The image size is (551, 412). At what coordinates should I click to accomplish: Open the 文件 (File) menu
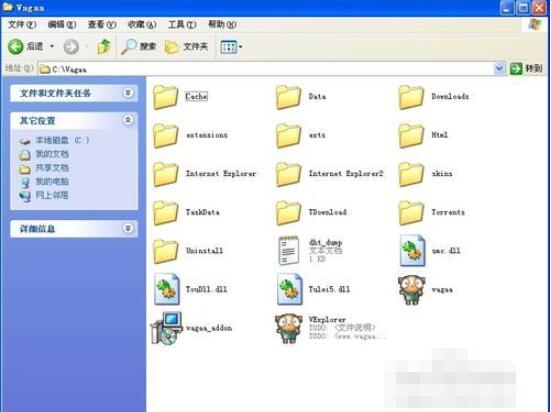pyautogui.click(x=22, y=24)
